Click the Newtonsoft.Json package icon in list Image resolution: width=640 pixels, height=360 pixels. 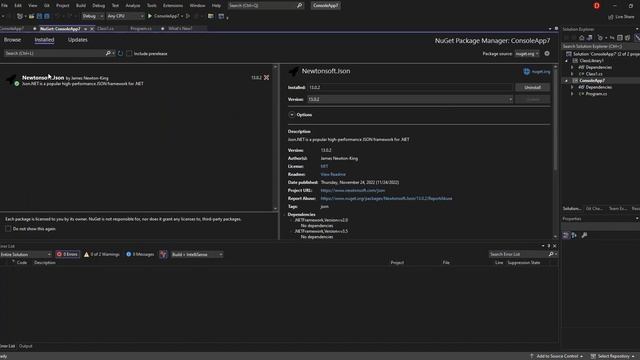coord(11,79)
